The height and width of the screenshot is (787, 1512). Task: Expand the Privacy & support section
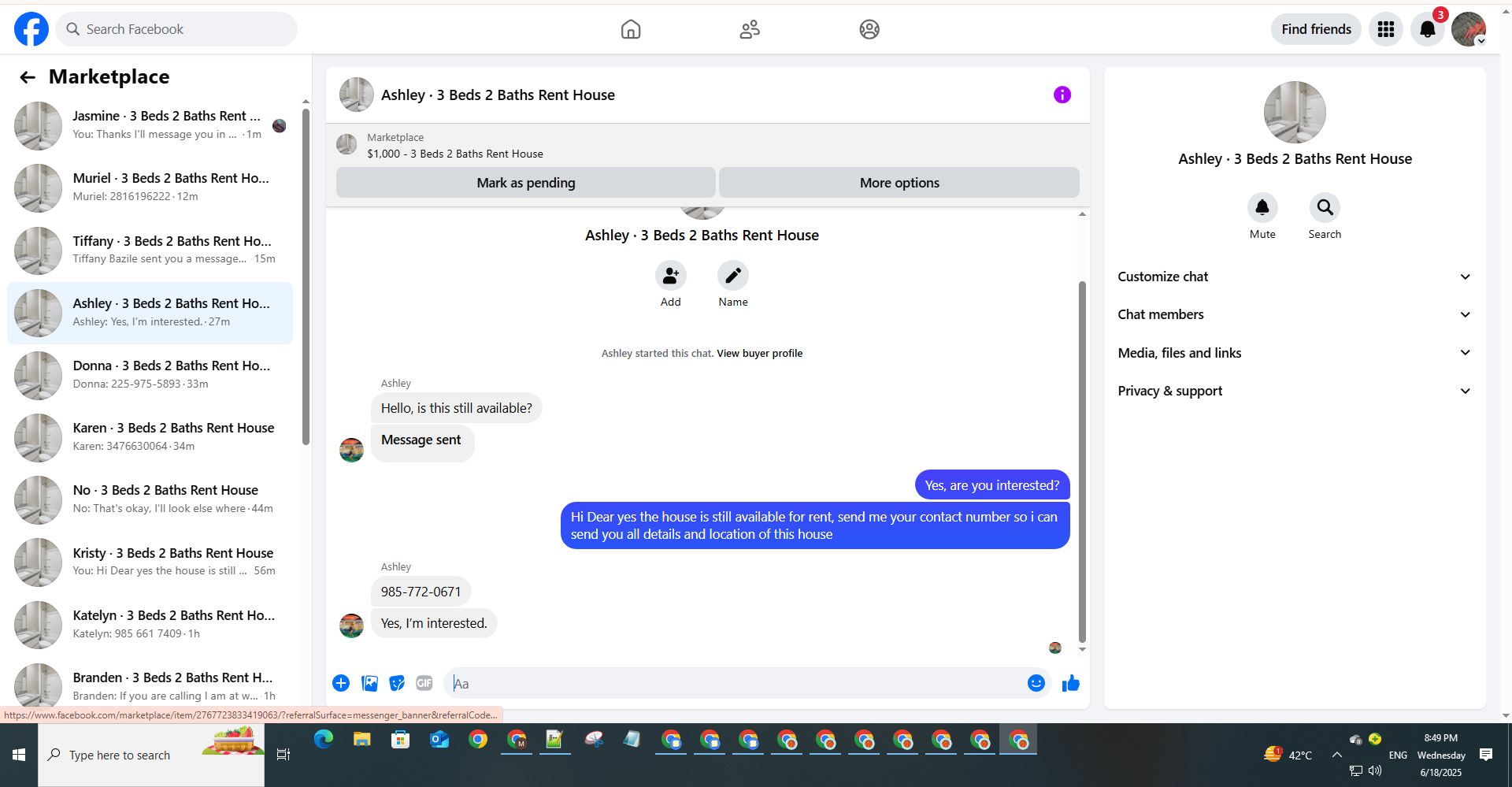click(x=1295, y=391)
